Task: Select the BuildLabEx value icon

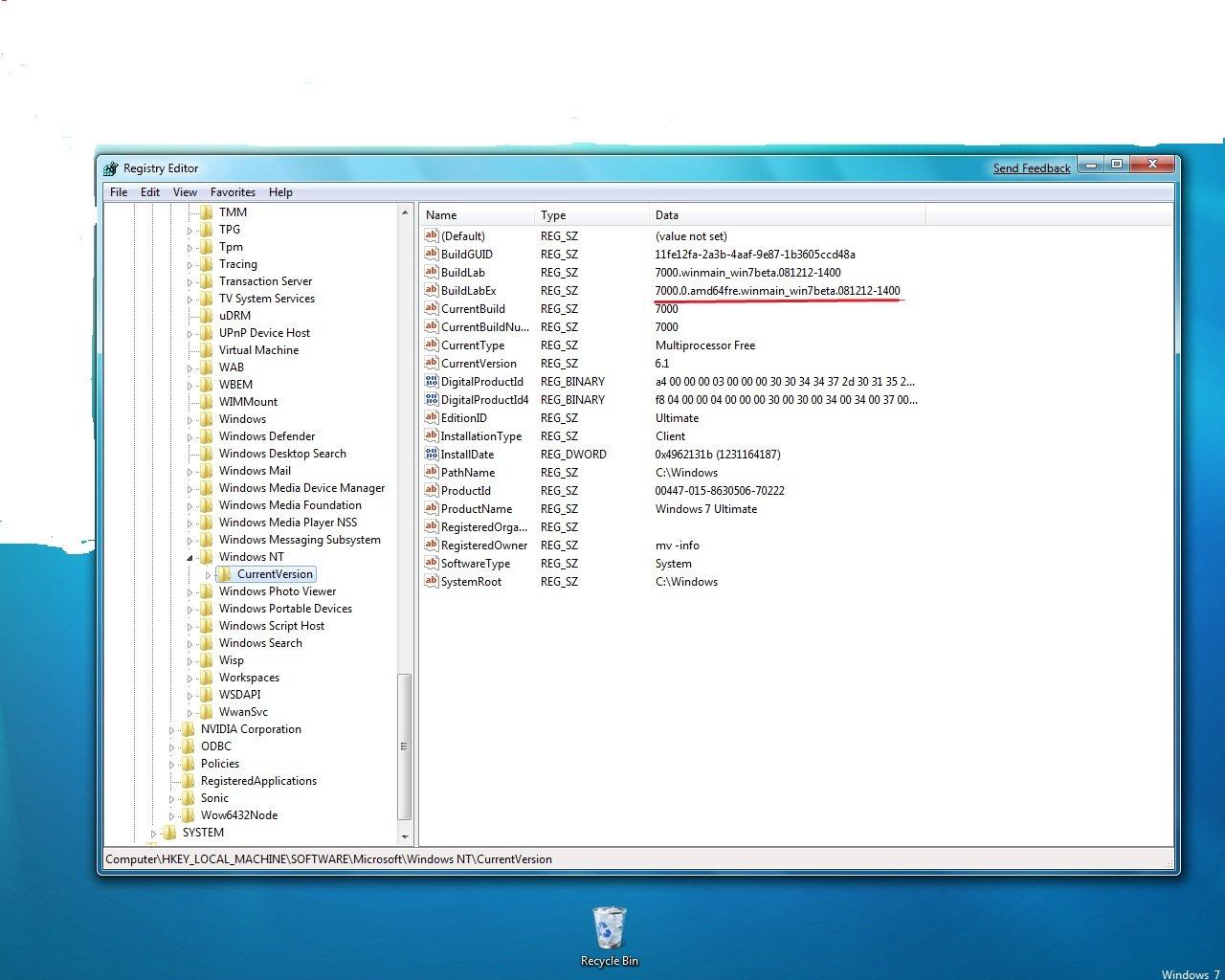Action: [x=431, y=290]
